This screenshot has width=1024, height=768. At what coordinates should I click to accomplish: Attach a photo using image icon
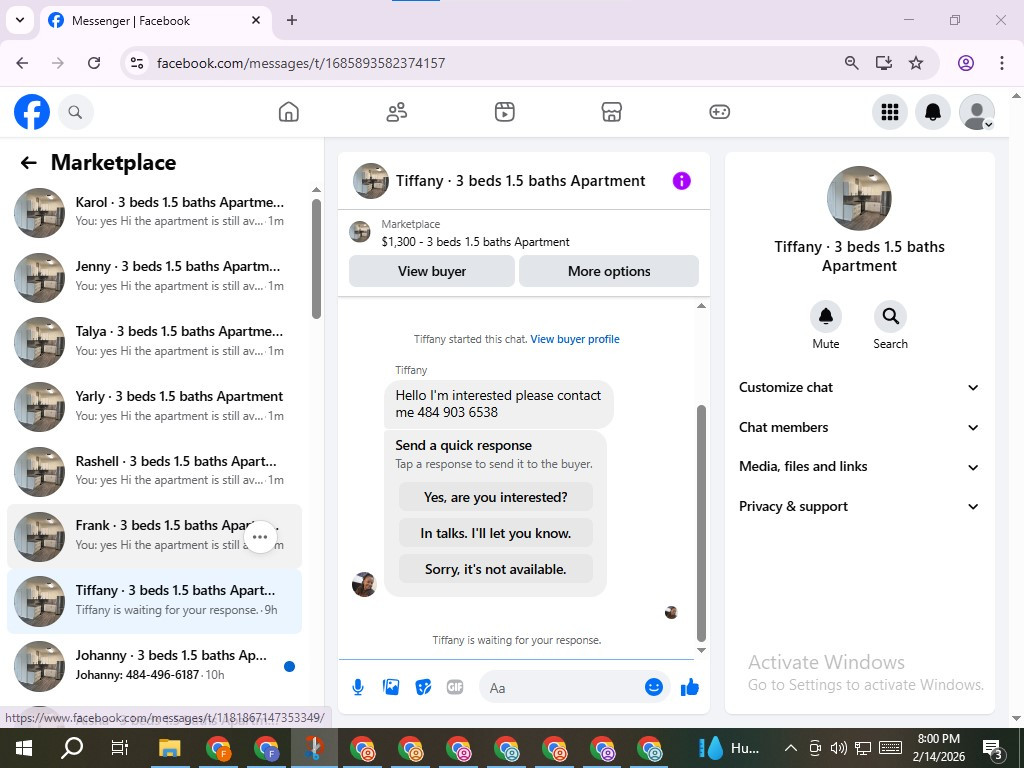391,687
